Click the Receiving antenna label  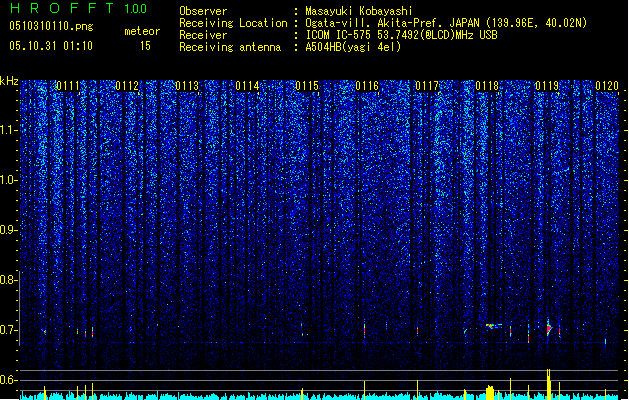pyautogui.click(x=230, y=47)
